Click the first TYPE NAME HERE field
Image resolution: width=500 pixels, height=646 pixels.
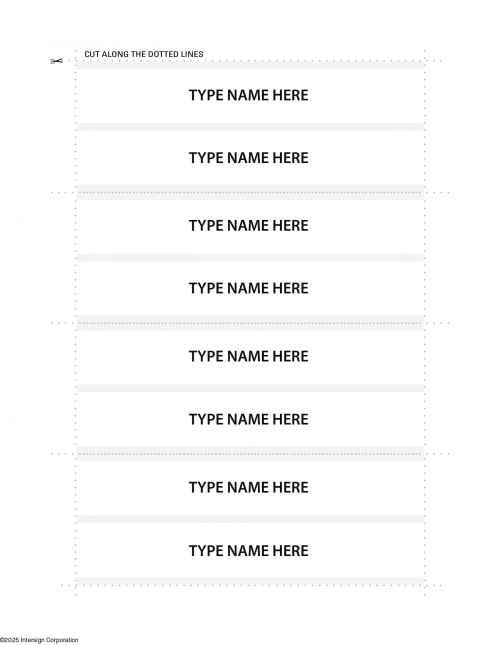pyautogui.click(x=250, y=96)
